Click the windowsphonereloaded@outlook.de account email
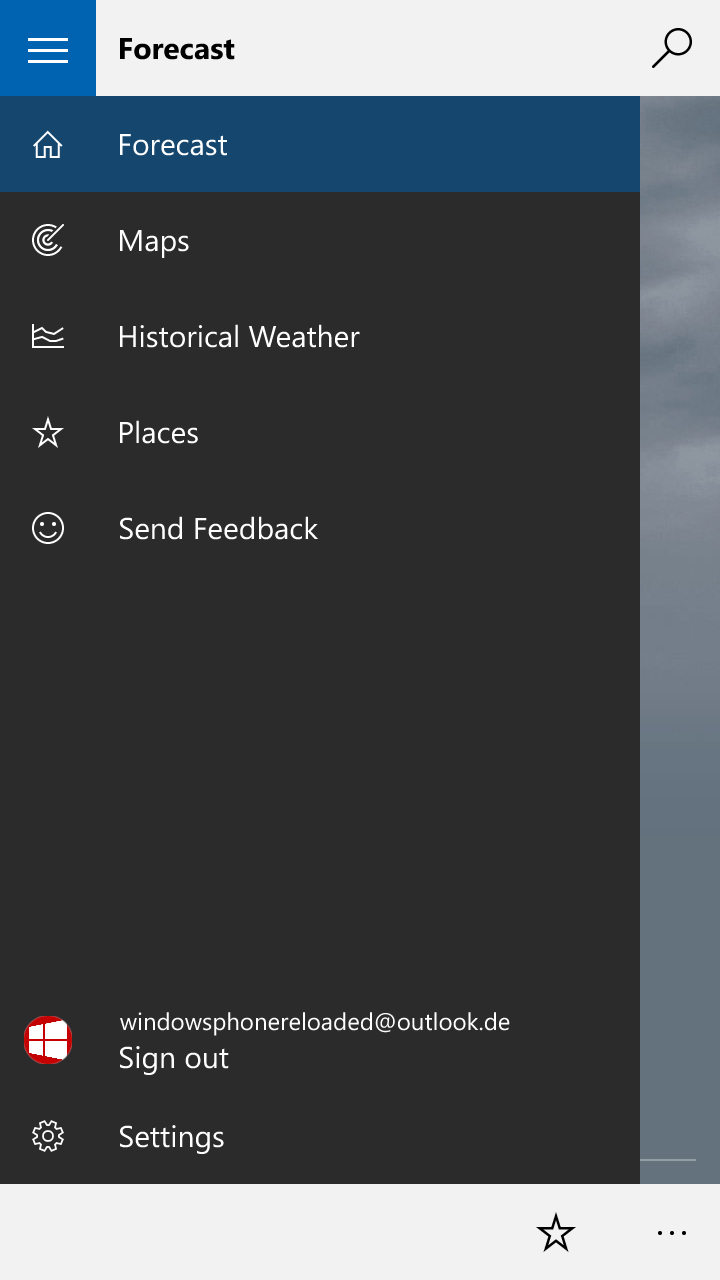 pos(315,1022)
